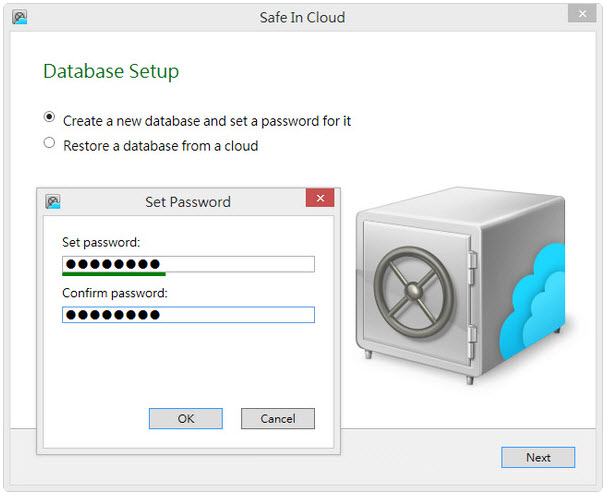Click the Set Password dialog app icon
This screenshot has height=496, width=605.
click(x=53, y=202)
